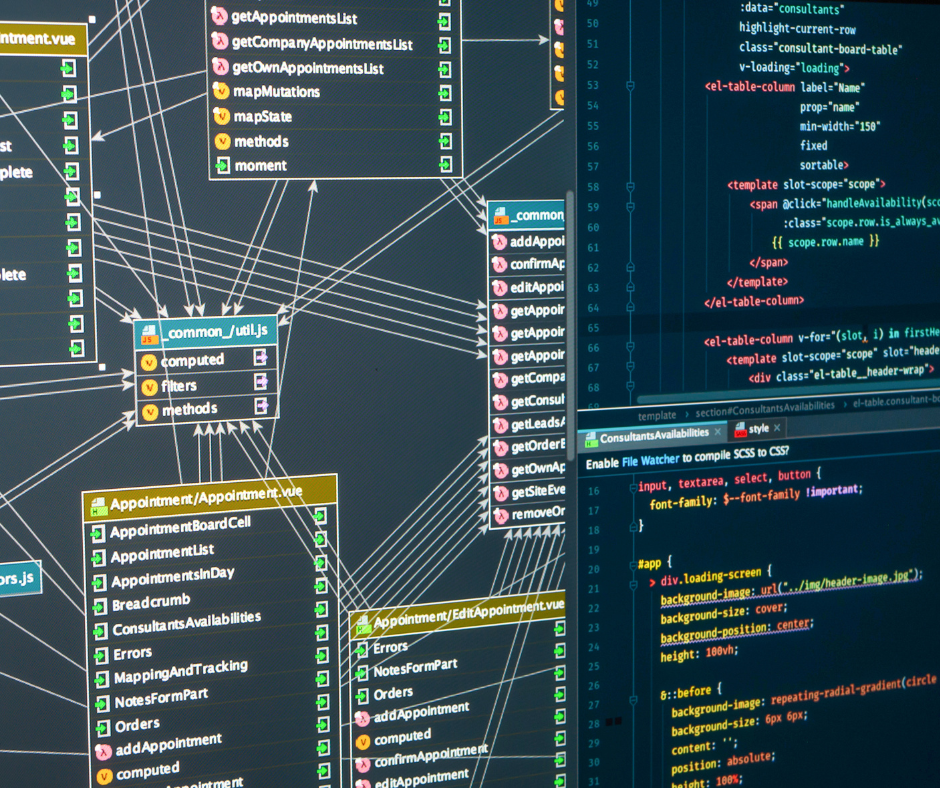Click the yellow V icon beside mapMutations
The height and width of the screenshot is (788, 940).
click(221, 91)
